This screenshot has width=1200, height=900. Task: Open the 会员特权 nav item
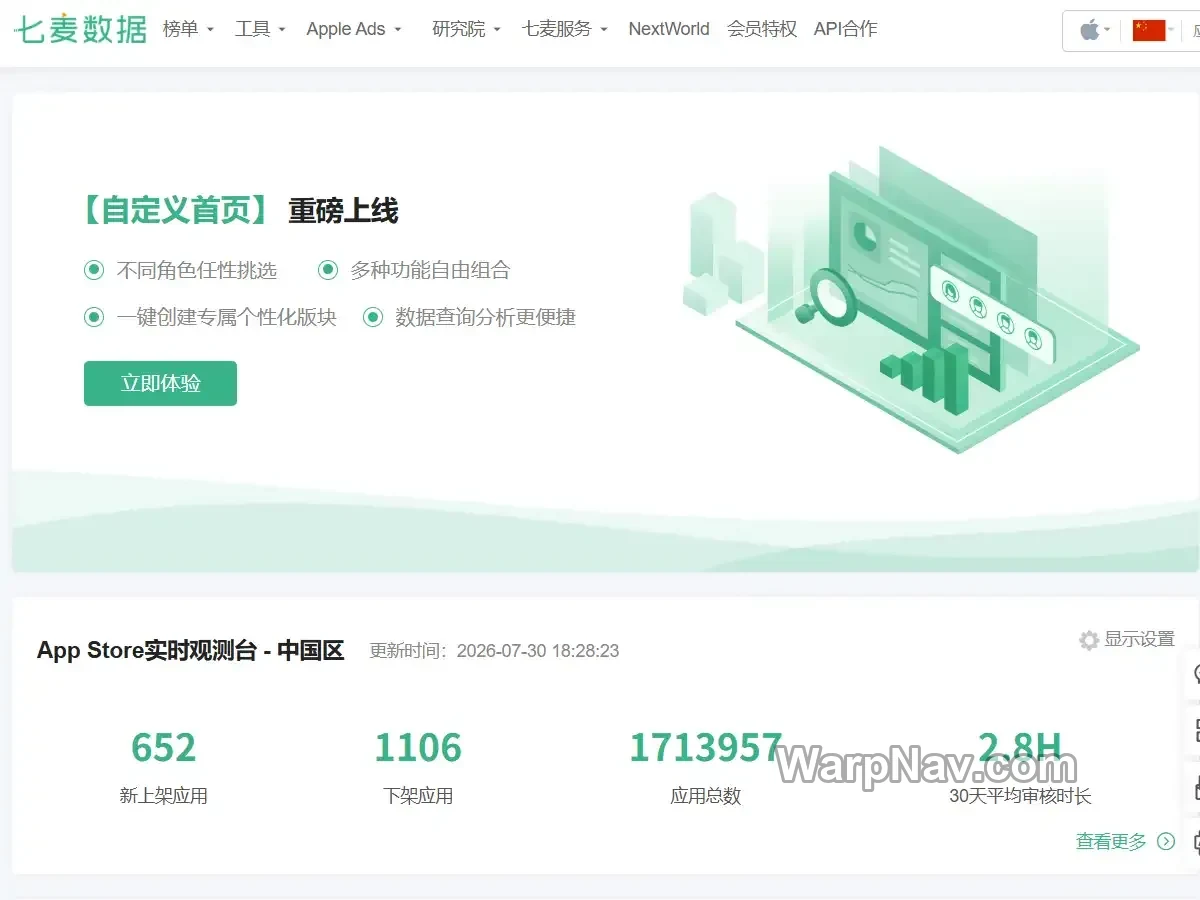coord(762,29)
